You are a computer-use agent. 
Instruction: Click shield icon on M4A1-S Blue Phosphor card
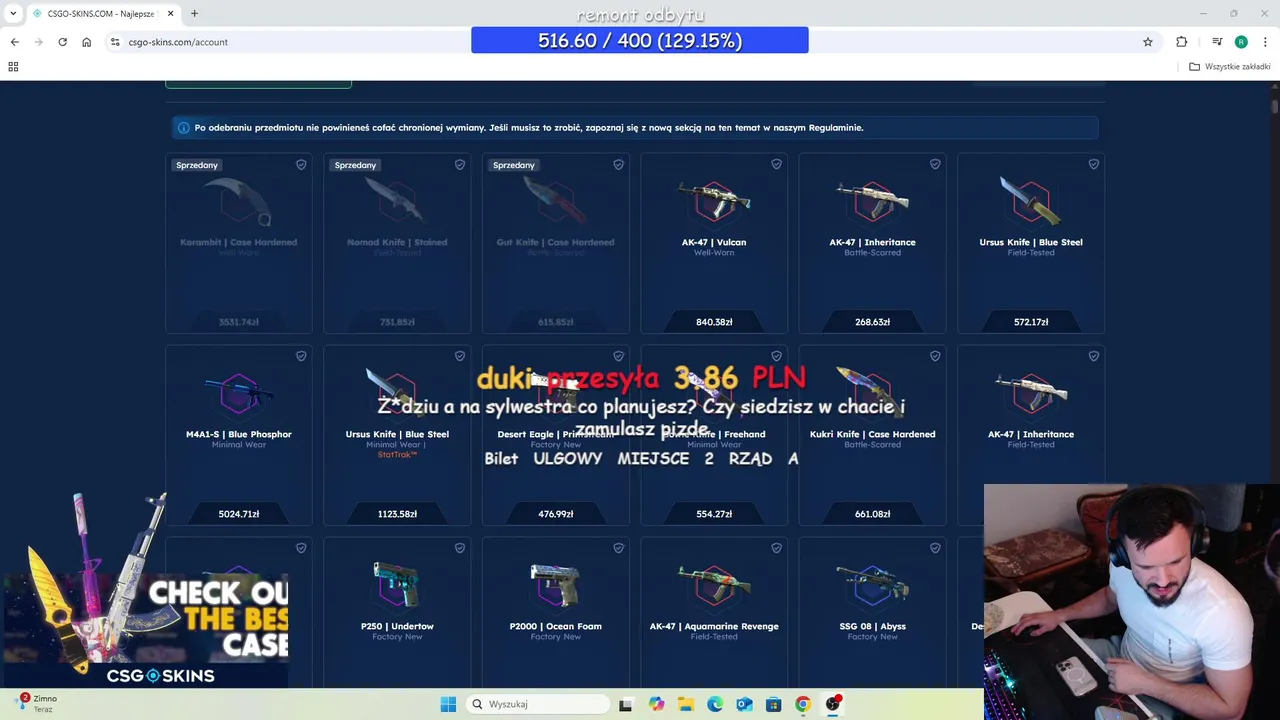[301, 356]
